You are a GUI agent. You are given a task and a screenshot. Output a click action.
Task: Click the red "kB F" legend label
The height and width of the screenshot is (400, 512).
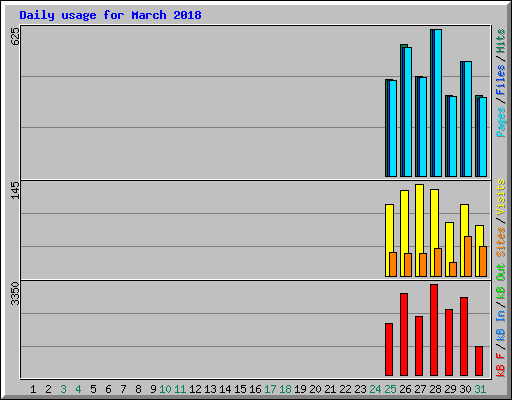pyautogui.click(x=500, y=365)
